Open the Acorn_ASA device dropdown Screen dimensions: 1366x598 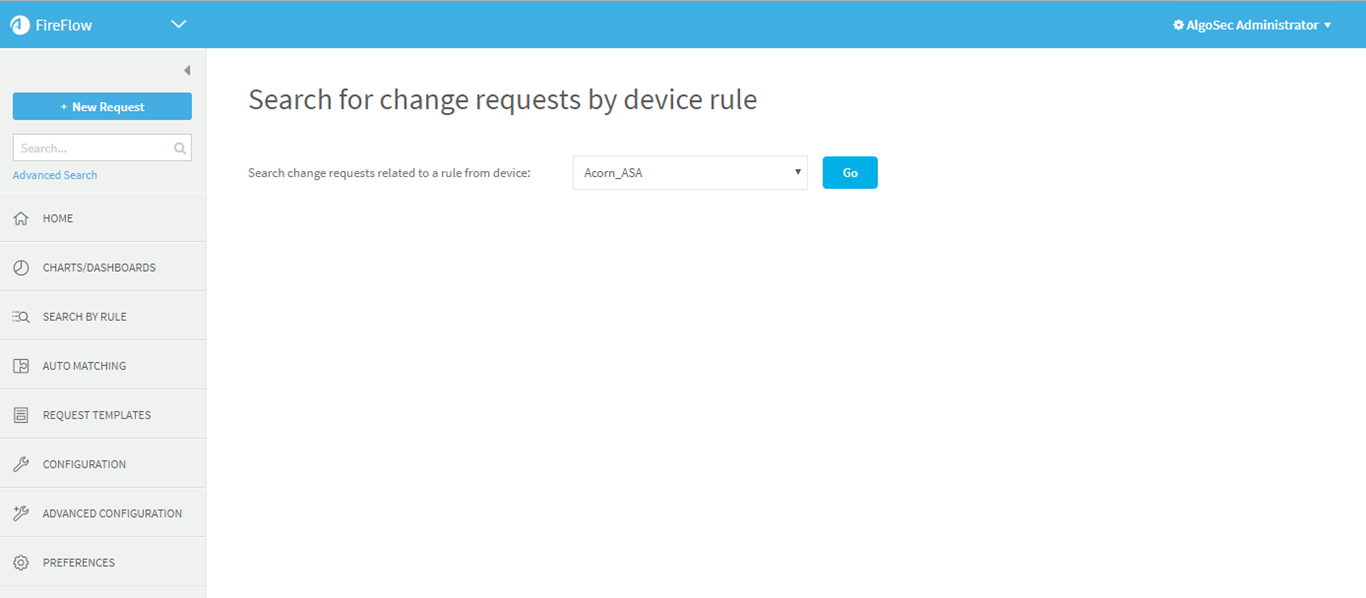click(690, 173)
